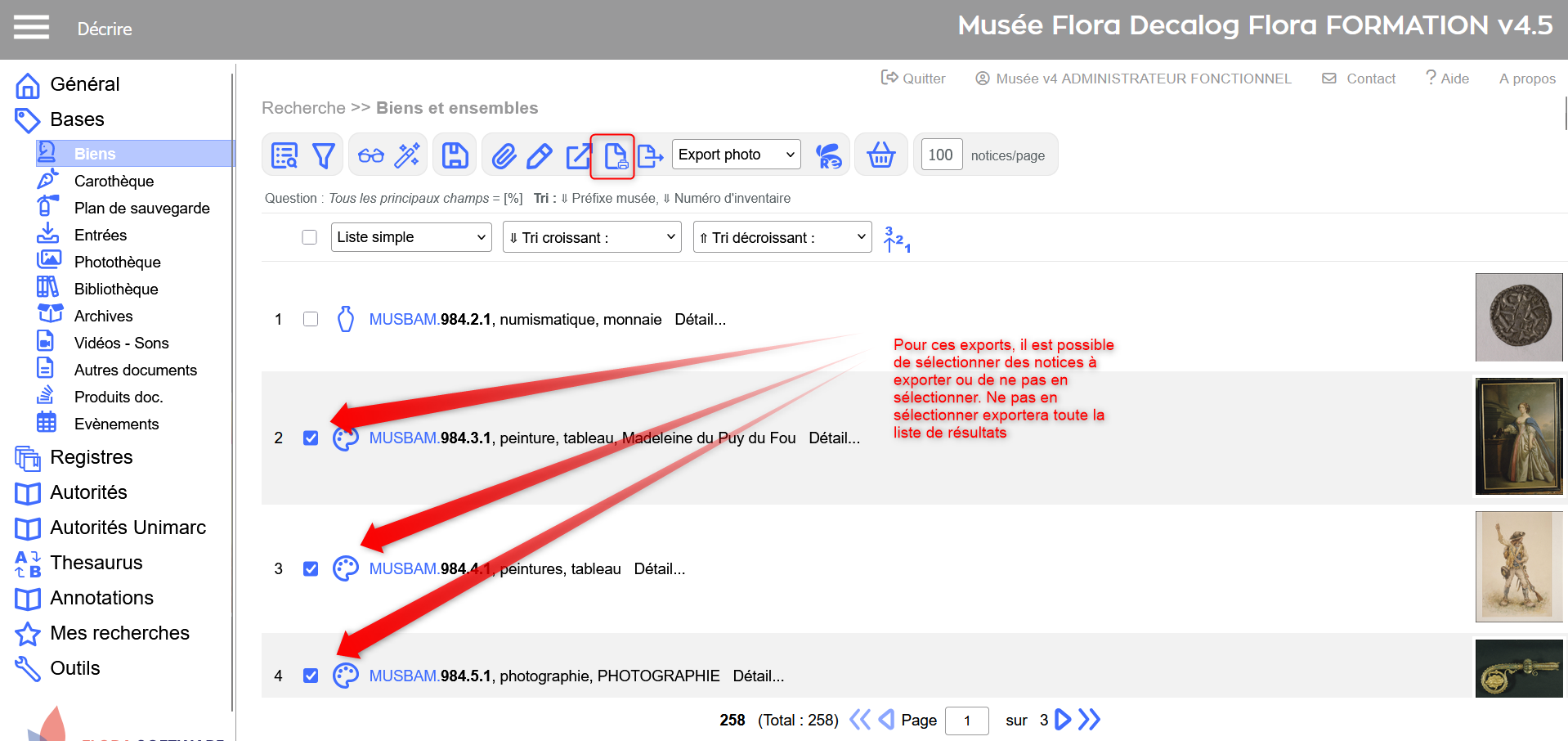Click the document print export icon
This screenshot has height=741, width=1568.
click(614, 155)
